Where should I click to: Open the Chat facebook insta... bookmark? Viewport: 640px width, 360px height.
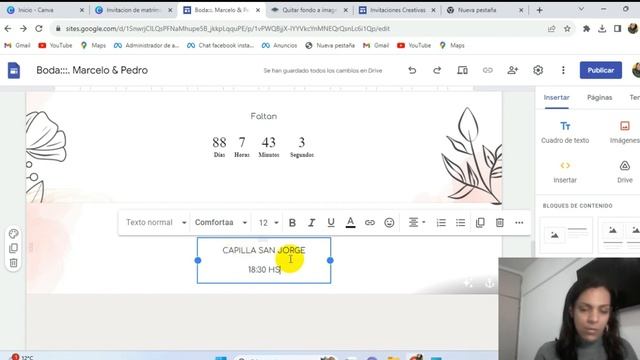(x=220, y=45)
